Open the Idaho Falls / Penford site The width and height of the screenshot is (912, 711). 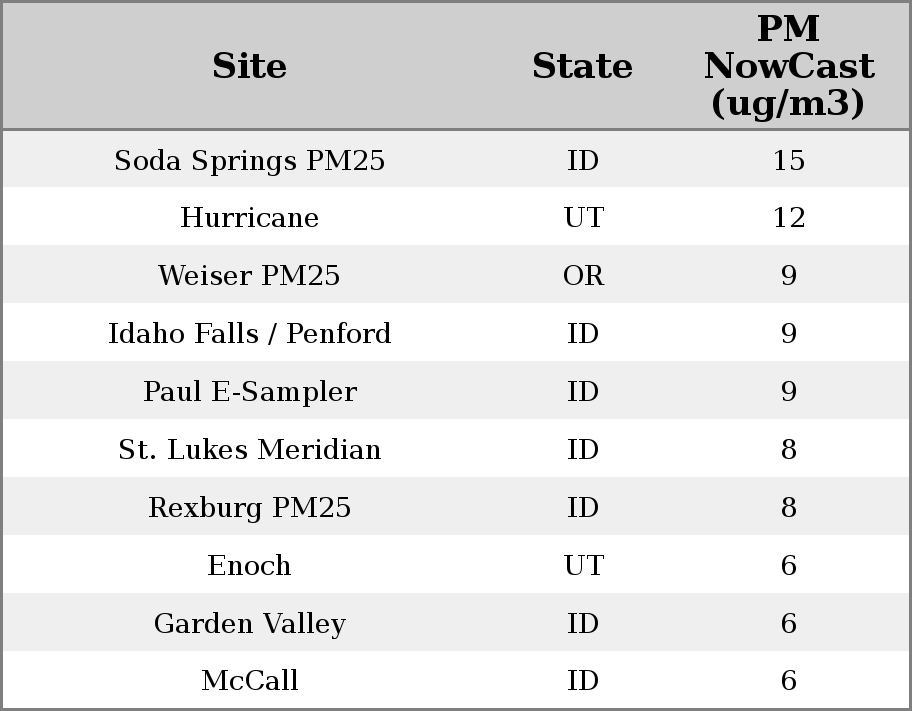[250, 334]
